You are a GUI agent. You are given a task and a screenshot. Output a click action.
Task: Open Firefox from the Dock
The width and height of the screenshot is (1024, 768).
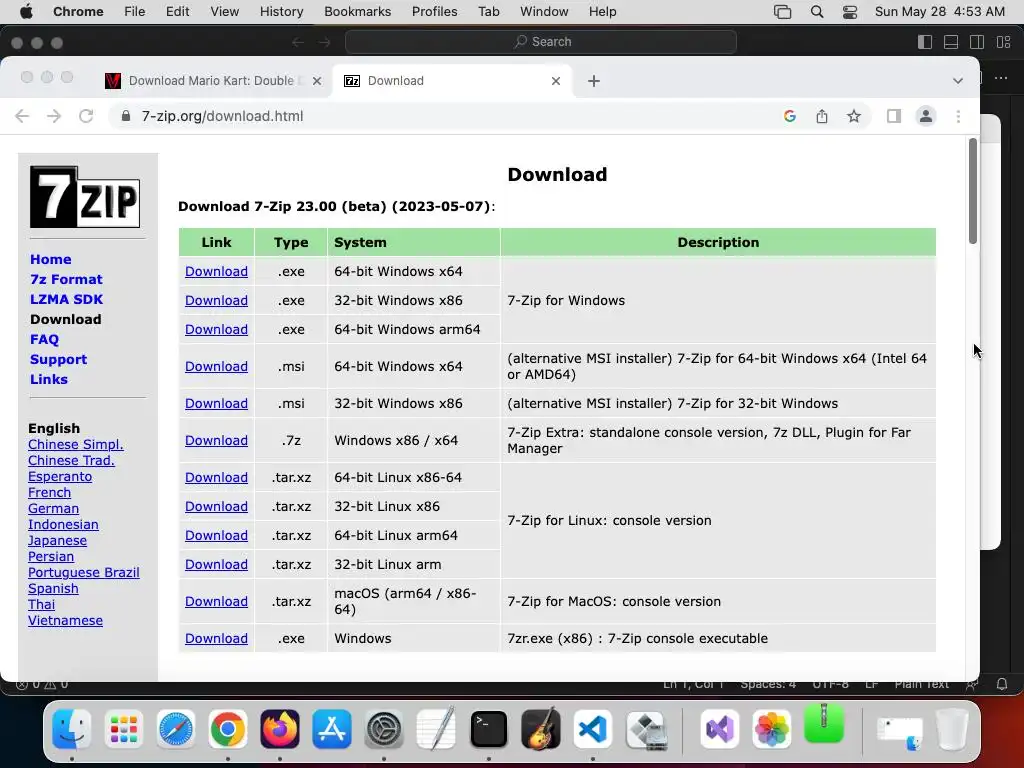(280, 729)
